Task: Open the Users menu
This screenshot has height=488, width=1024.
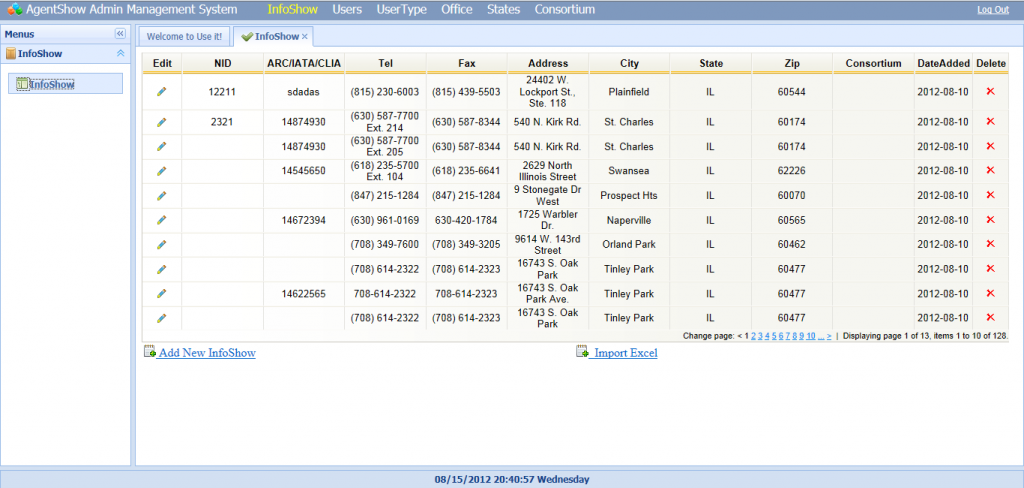Action: [347, 10]
